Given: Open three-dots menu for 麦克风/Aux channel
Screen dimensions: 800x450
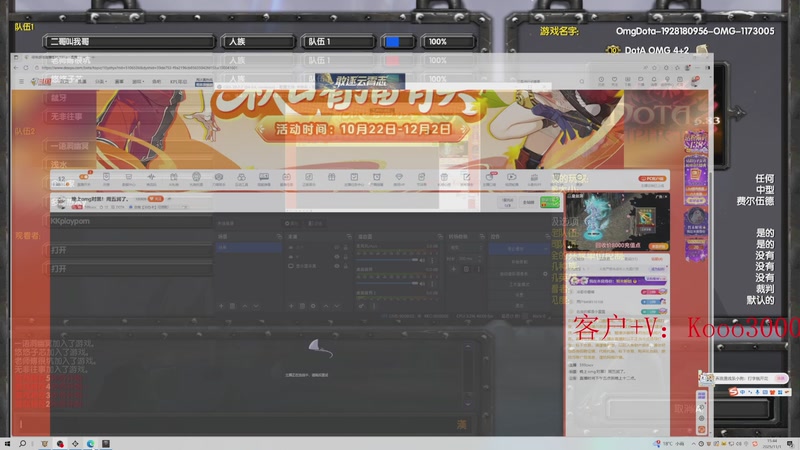Looking at the screenshot, I should click(x=432, y=260).
